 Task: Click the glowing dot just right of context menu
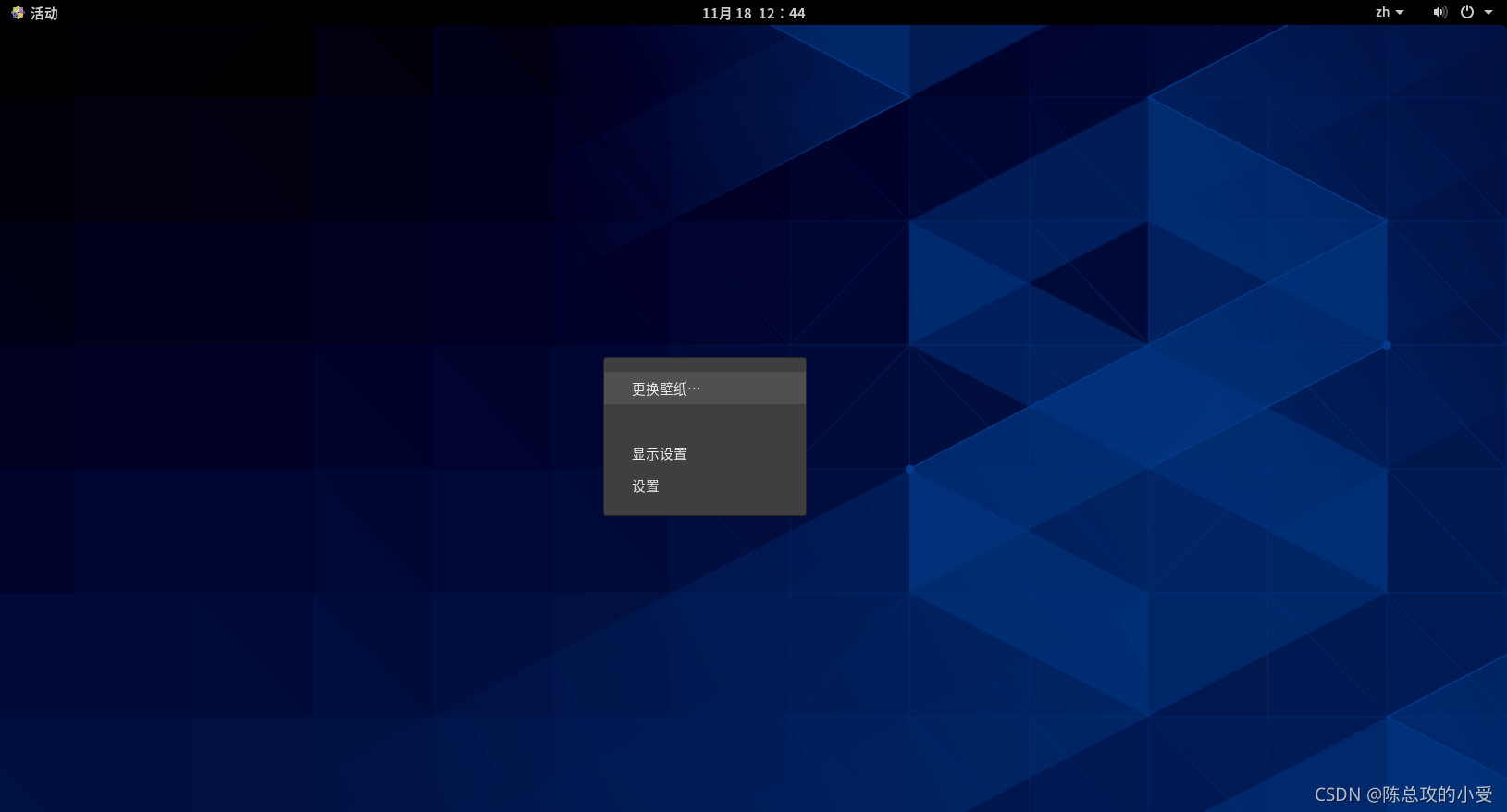pyautogui.click(x=909, y=470)
